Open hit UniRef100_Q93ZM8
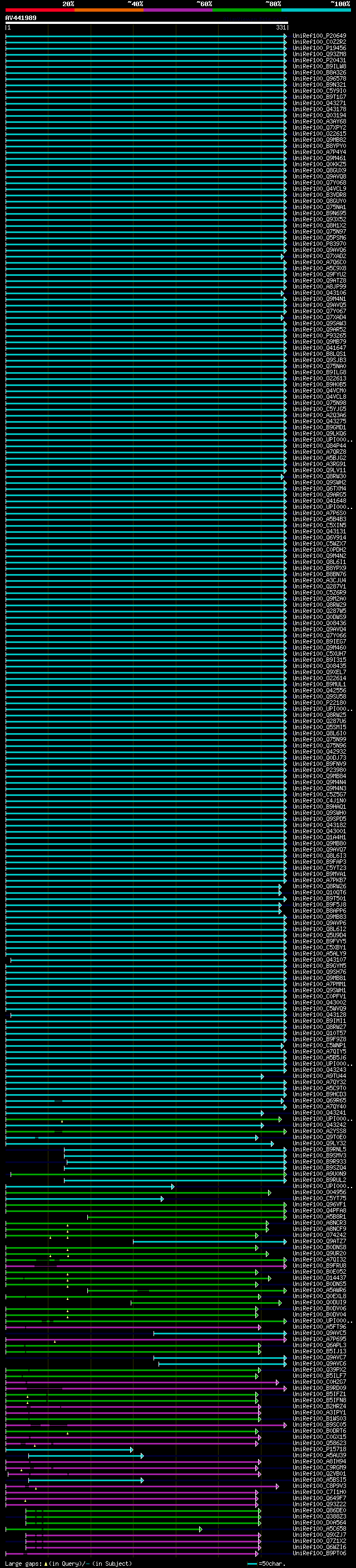The height and width of the screenshot is (1568, 356). (x=319, y=54)
